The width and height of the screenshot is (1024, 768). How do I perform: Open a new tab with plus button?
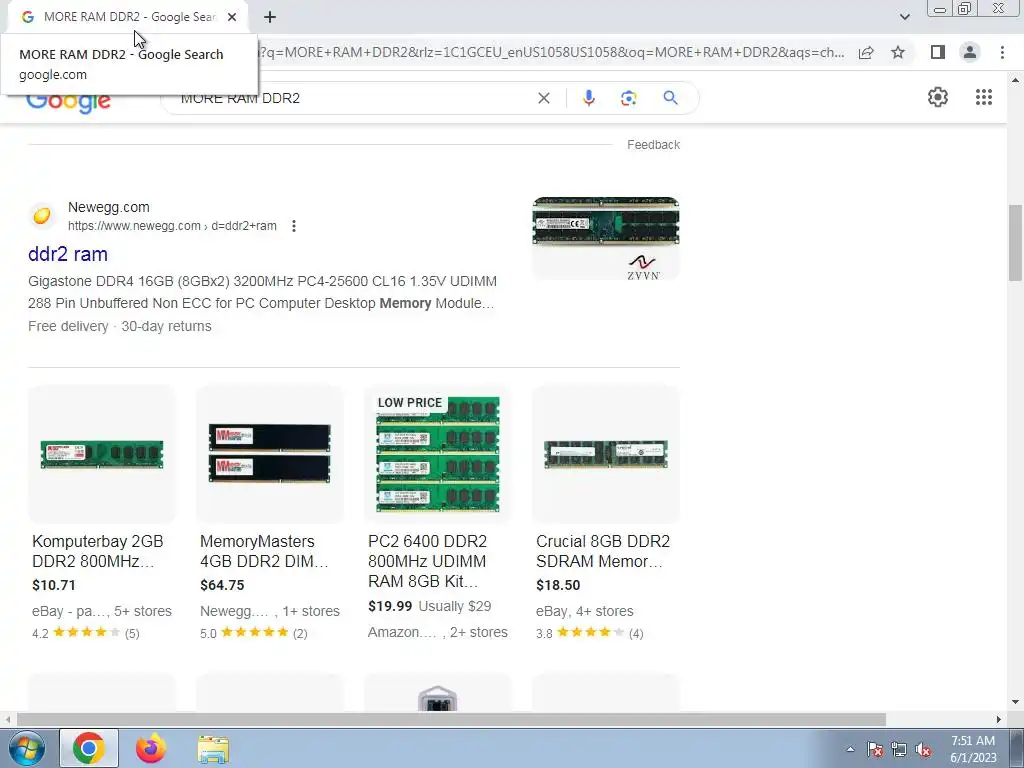pyautogui.click(x=270, y=17)
